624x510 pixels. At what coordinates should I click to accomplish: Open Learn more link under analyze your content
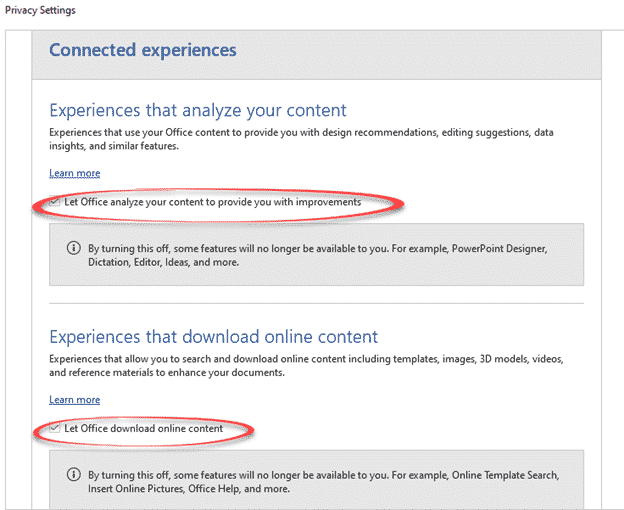(74, 173)
